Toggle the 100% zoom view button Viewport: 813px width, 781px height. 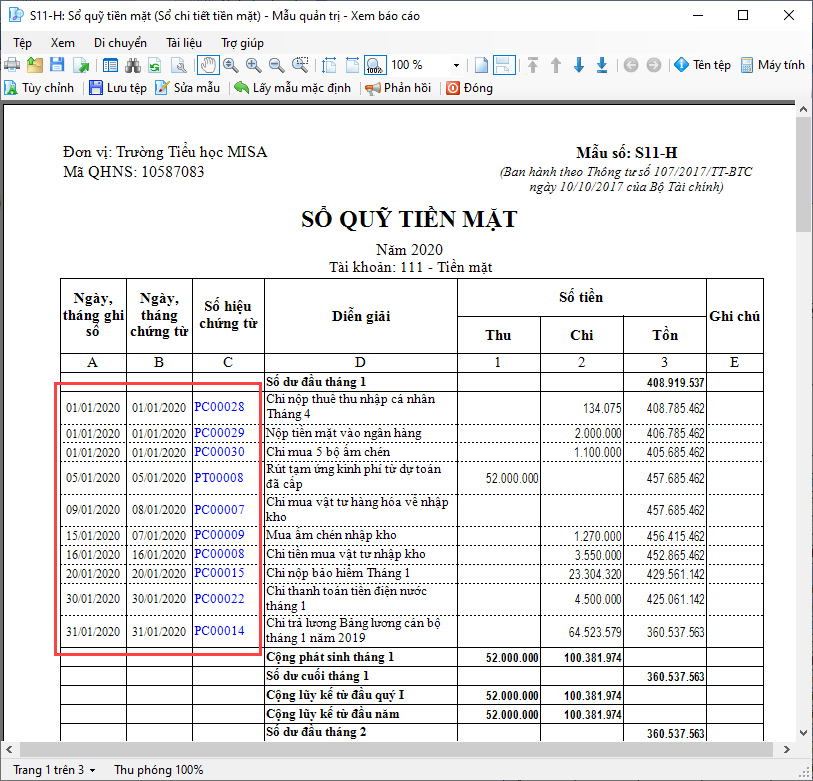click(x=374, y=65)
